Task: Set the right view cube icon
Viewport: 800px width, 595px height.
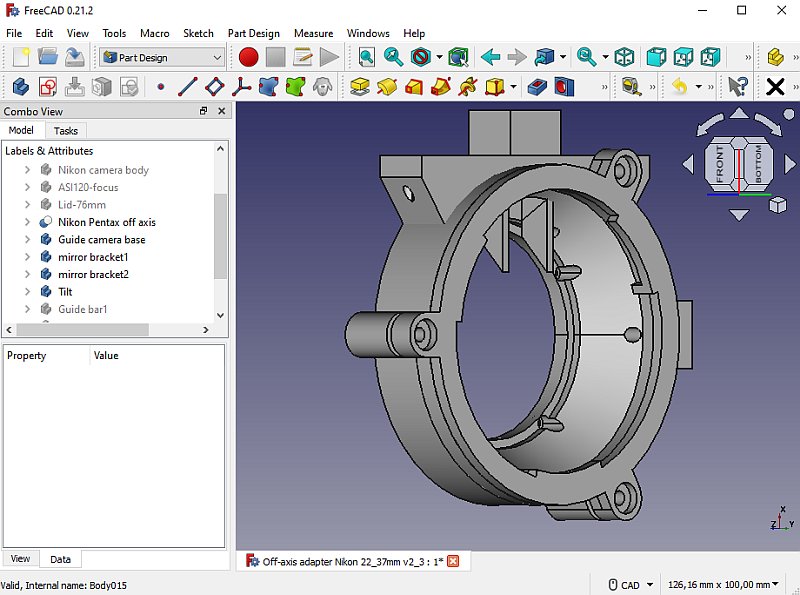Action: [x=710, y=57]
